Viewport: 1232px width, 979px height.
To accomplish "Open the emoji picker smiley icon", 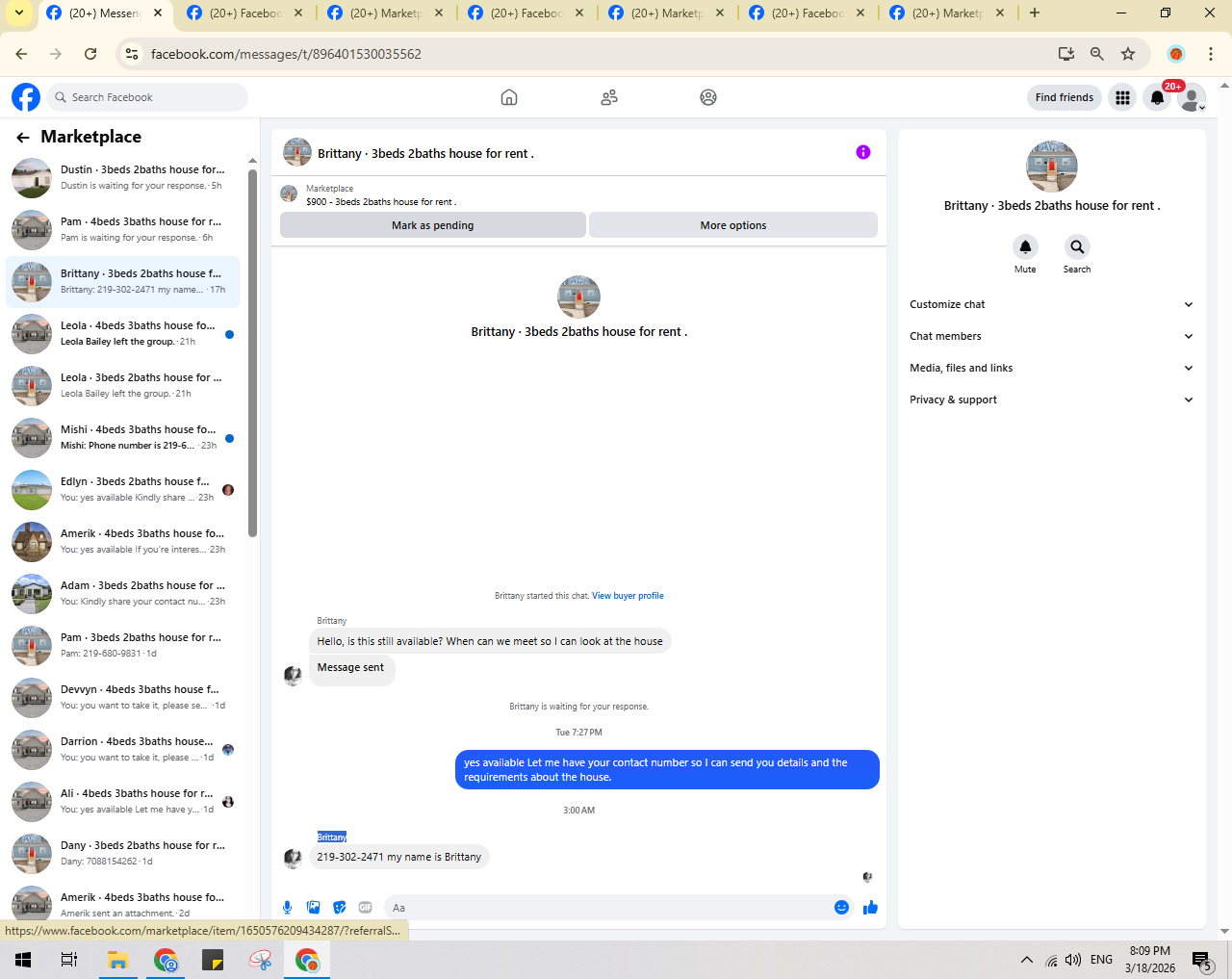I will coord(841,907).
